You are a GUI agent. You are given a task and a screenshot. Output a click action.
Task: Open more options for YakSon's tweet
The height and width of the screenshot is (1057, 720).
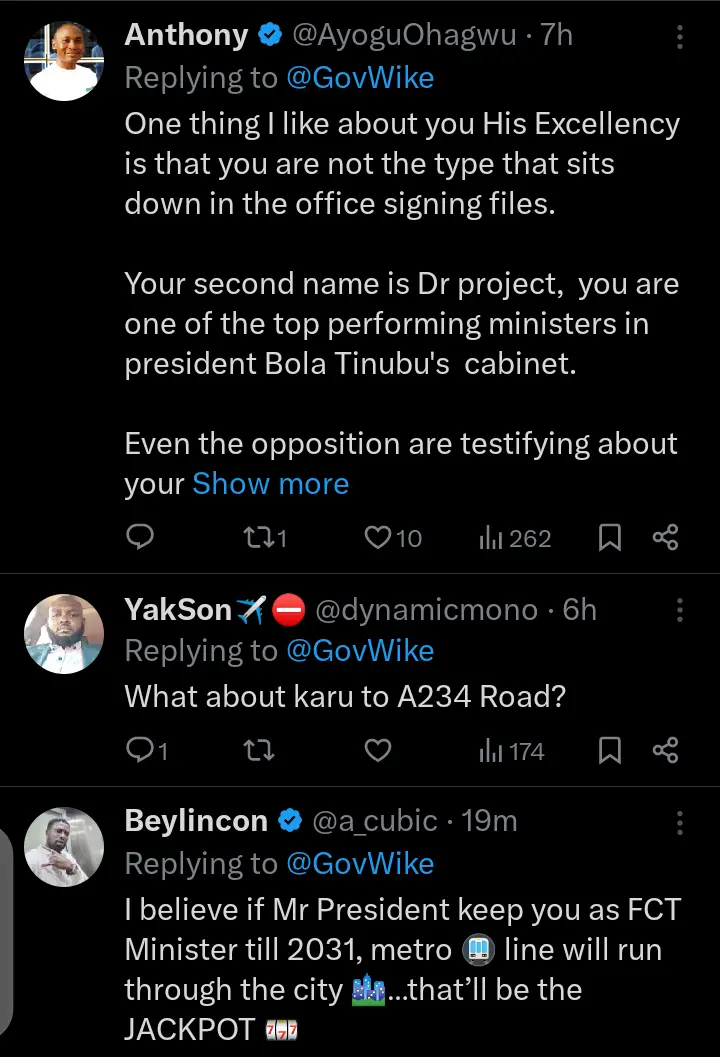(x=680, y=610)
